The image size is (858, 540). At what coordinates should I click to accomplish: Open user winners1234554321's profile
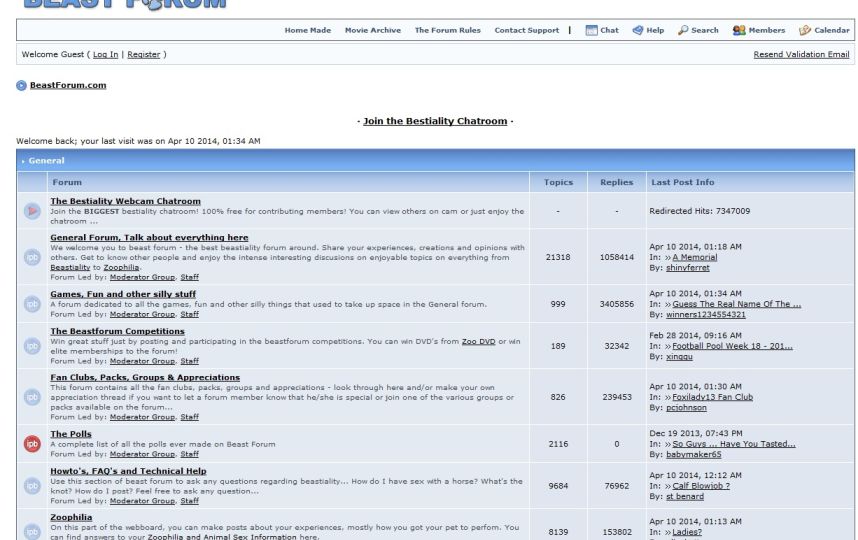[x=705, y=315]
